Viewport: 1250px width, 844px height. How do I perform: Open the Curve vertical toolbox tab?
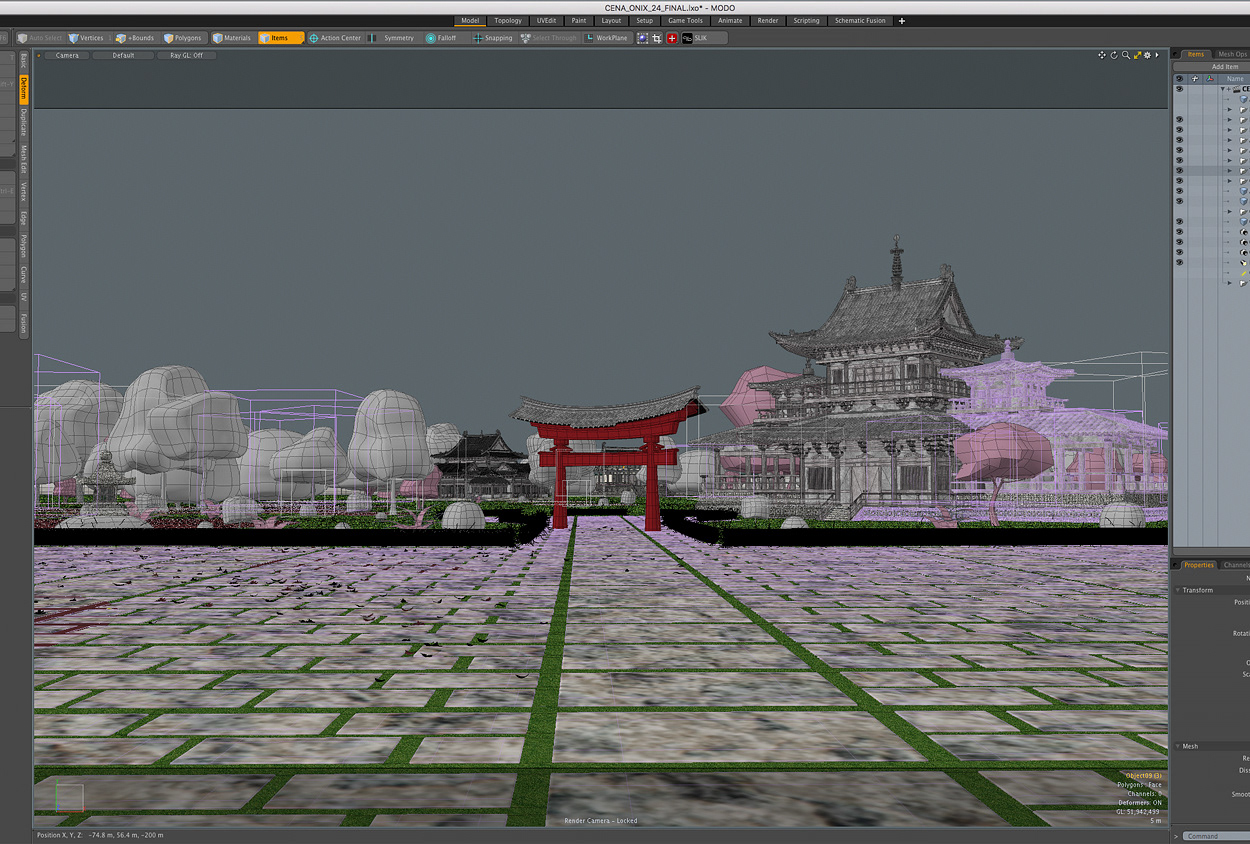click(24, 276)
